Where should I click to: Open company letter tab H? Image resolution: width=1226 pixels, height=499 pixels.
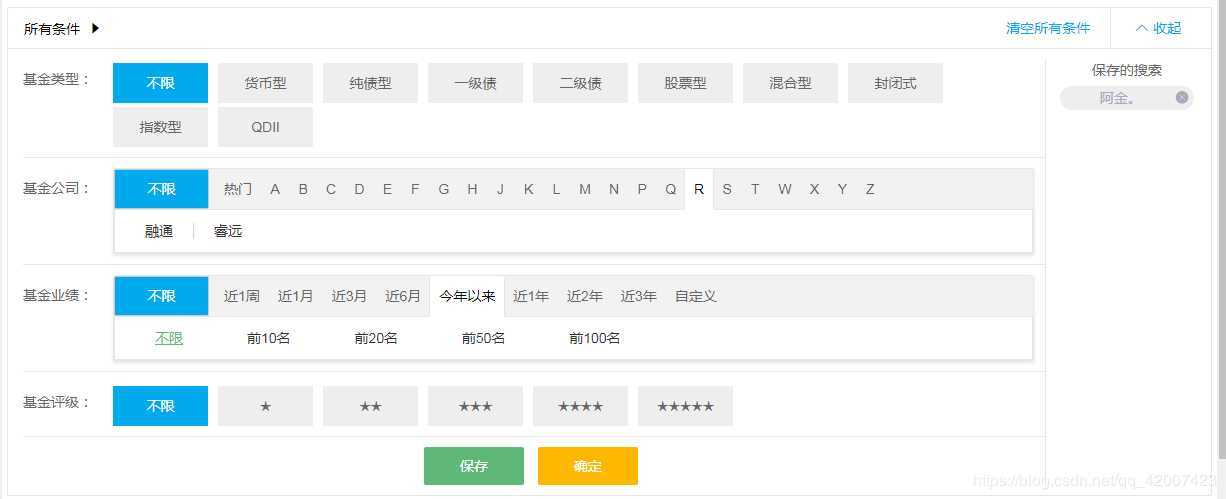pos(472,189)
